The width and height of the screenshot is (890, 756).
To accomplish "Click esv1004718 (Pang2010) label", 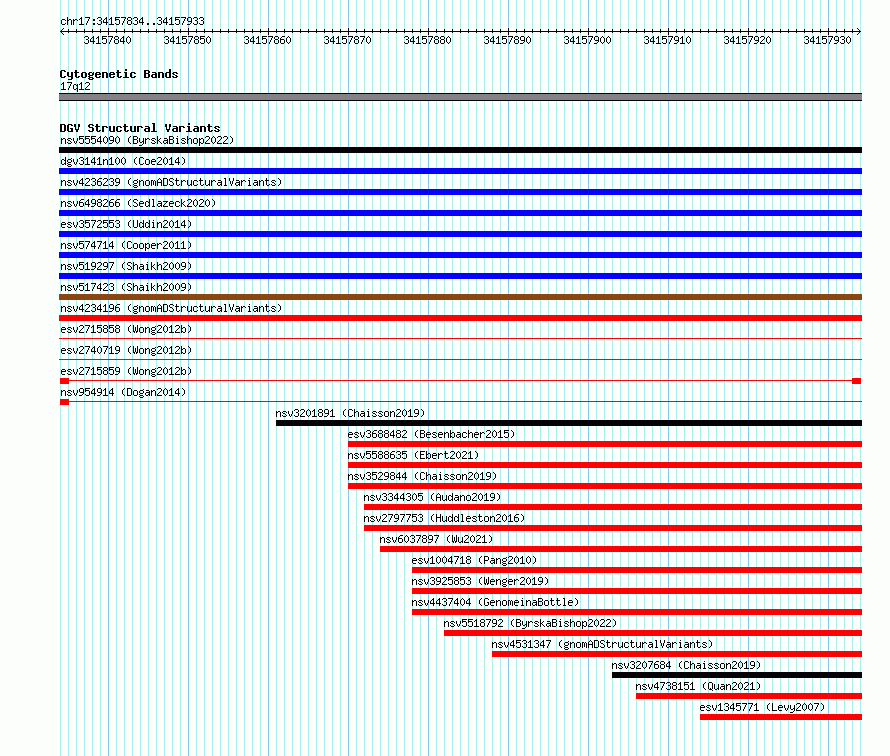I will (475, 560).
